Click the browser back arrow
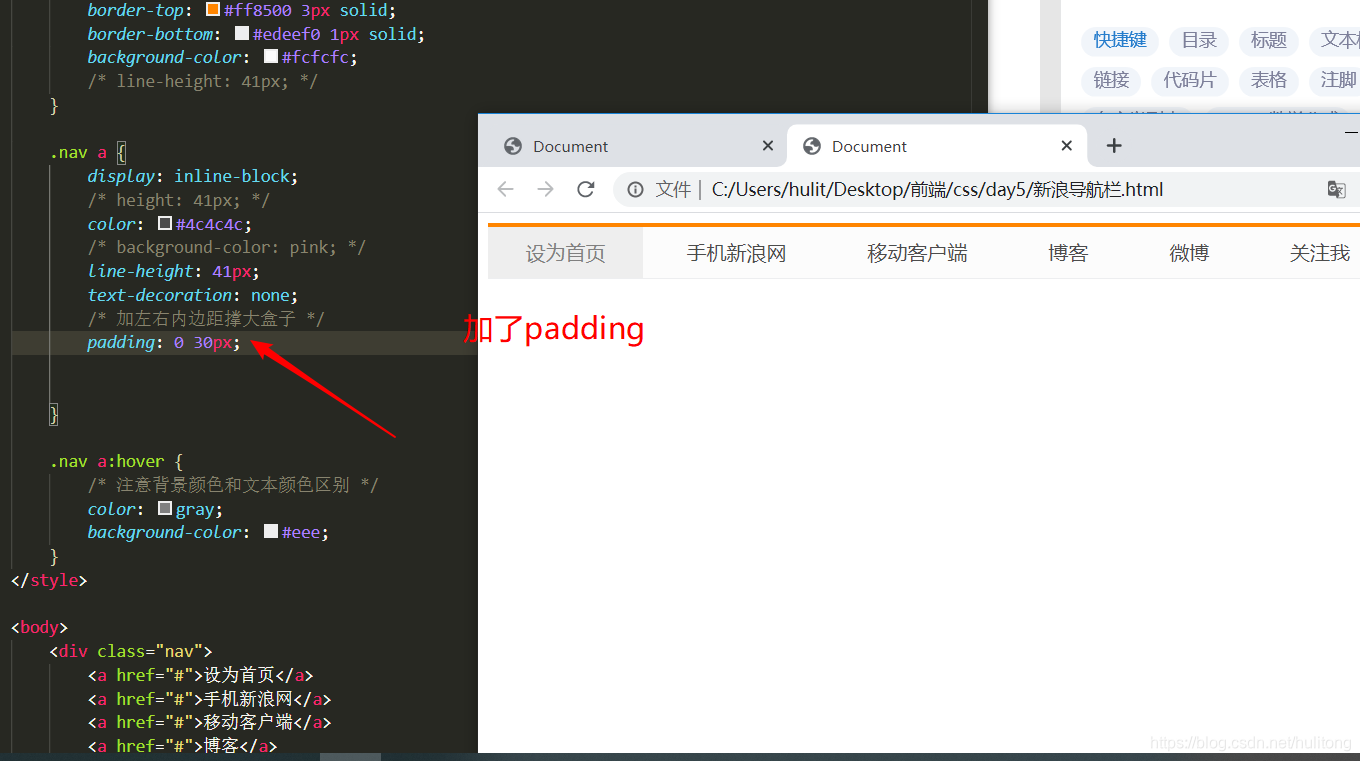This screenshot has width=1360, height=761. (506, 189)
